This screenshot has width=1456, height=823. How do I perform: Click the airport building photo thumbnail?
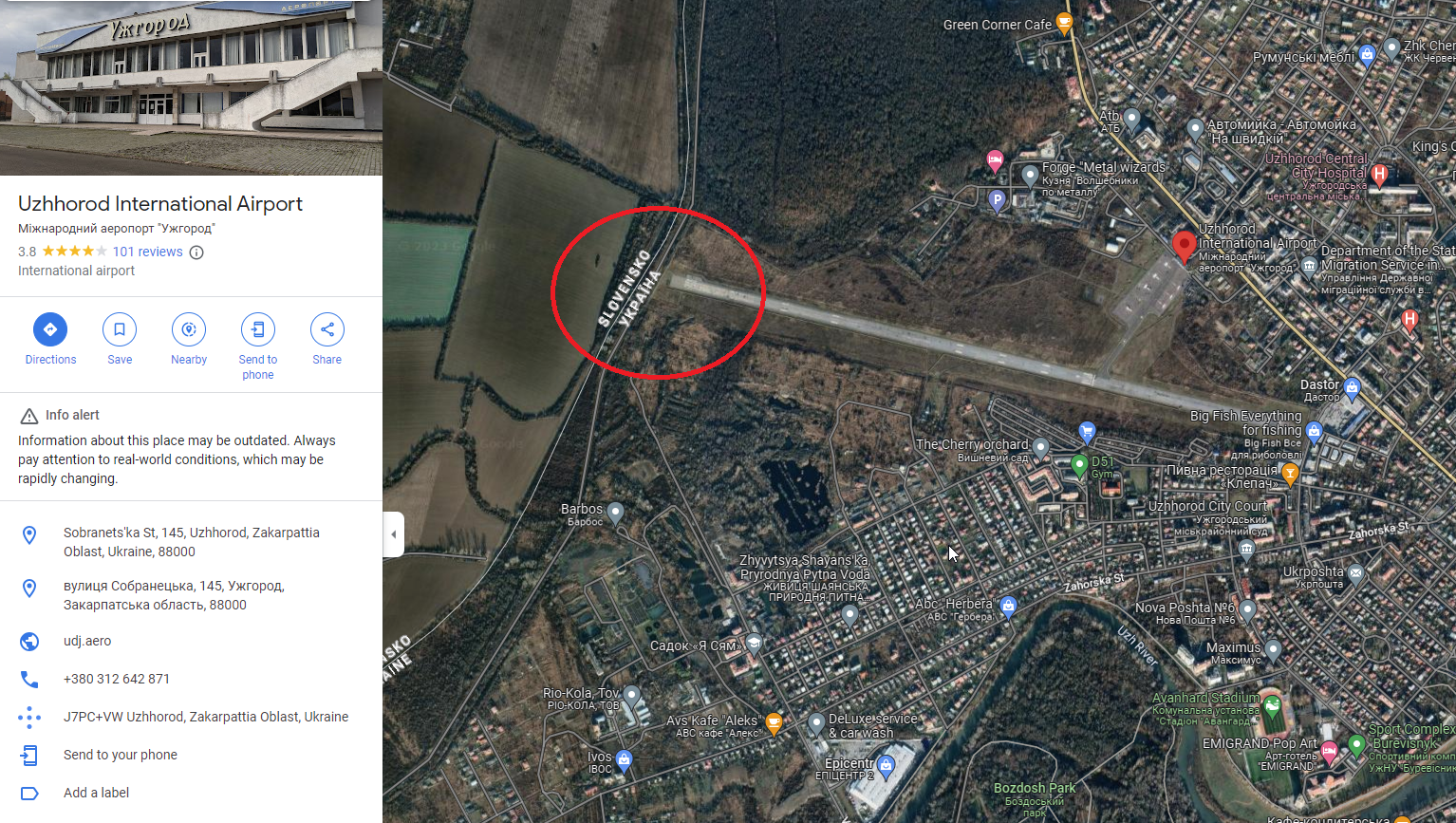191,87
